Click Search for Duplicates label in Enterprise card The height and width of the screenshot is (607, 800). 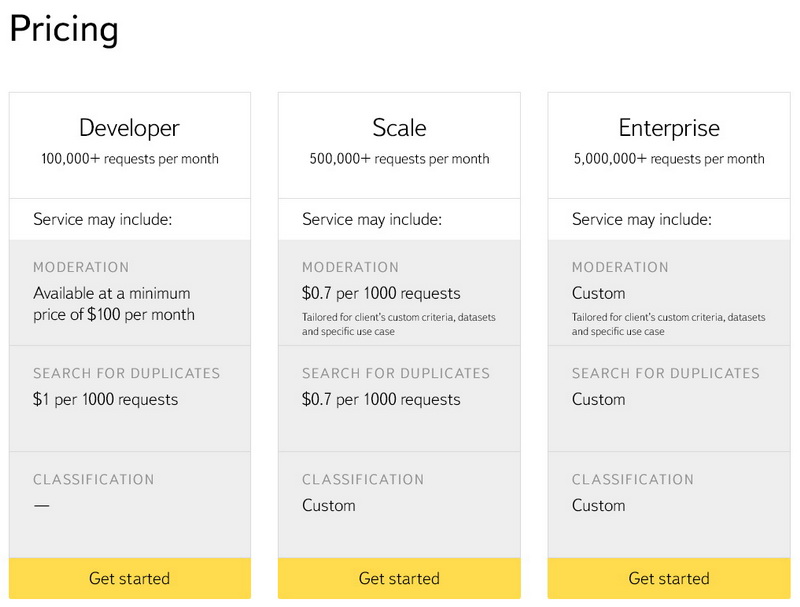click(x=665, y=373)
